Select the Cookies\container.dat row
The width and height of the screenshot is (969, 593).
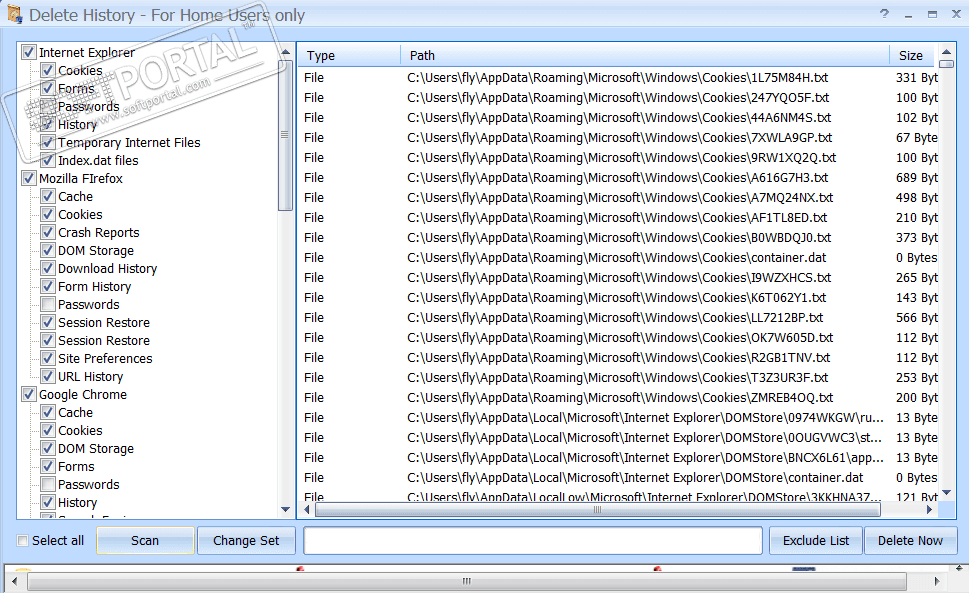[619, 258]
